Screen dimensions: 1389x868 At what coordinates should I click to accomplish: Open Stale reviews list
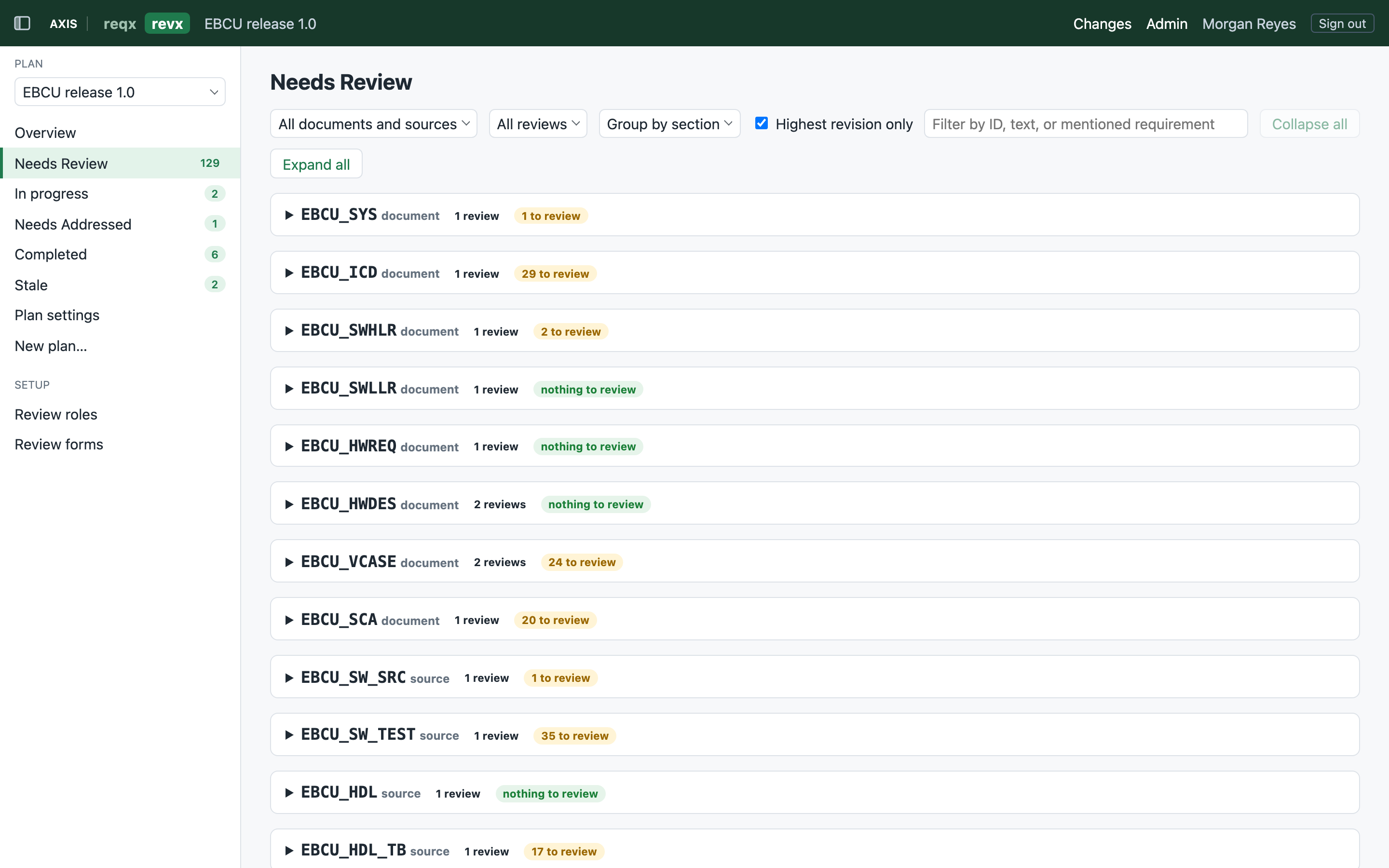(120, 285)
